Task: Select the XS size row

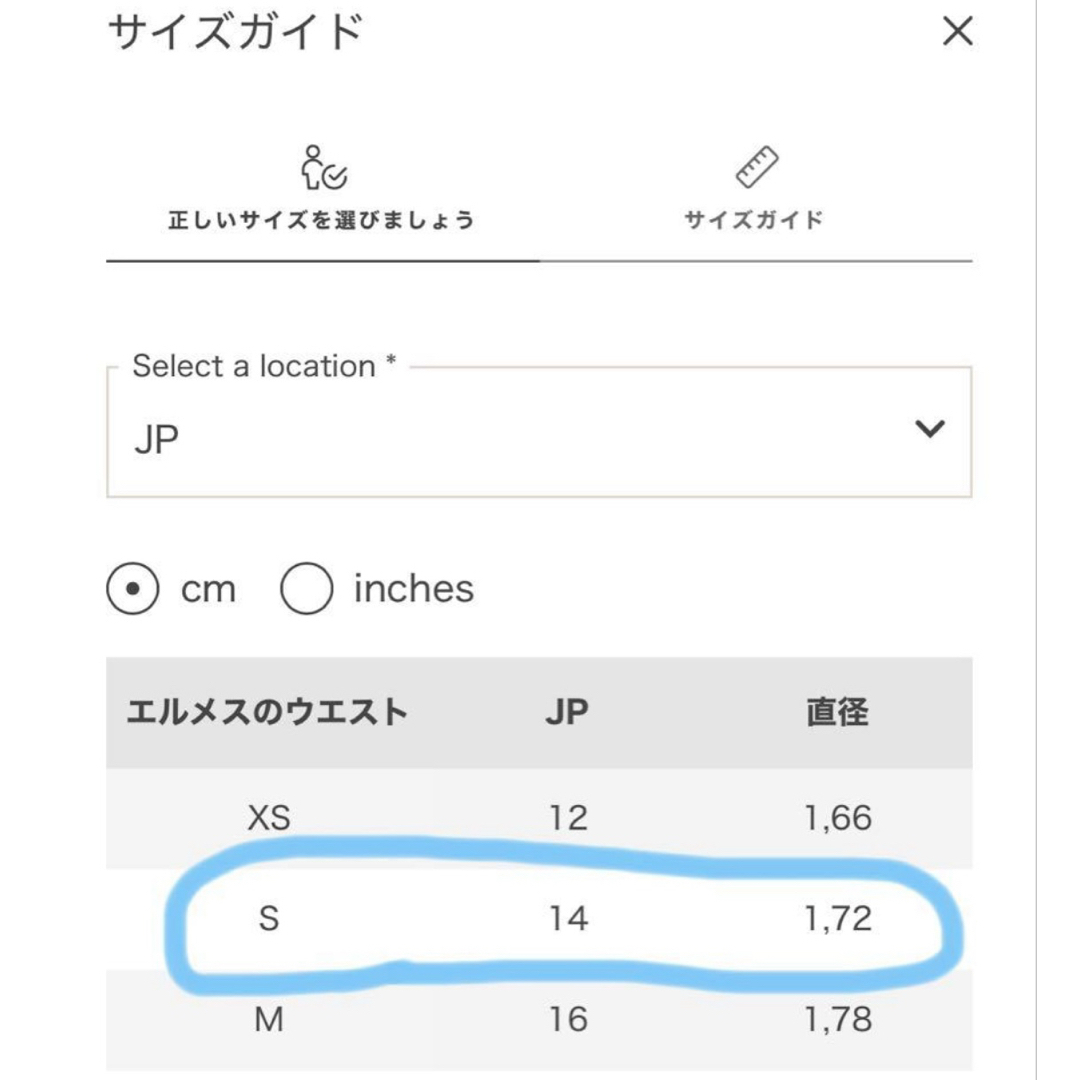Action: (x=539, y=818)
